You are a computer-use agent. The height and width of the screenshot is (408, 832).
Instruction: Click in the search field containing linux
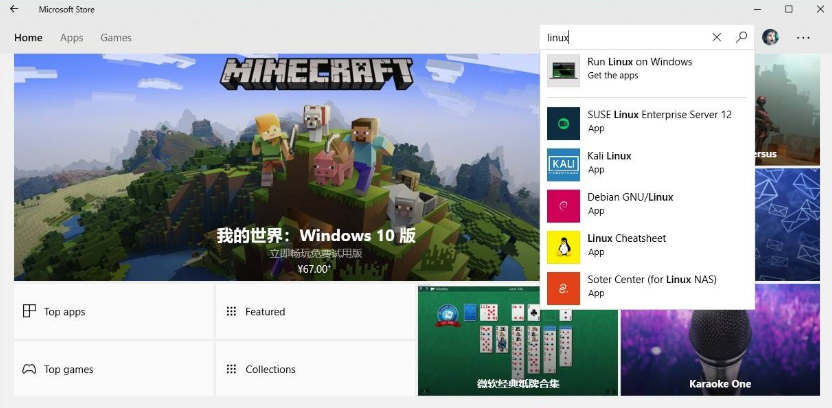pos(626,37)
